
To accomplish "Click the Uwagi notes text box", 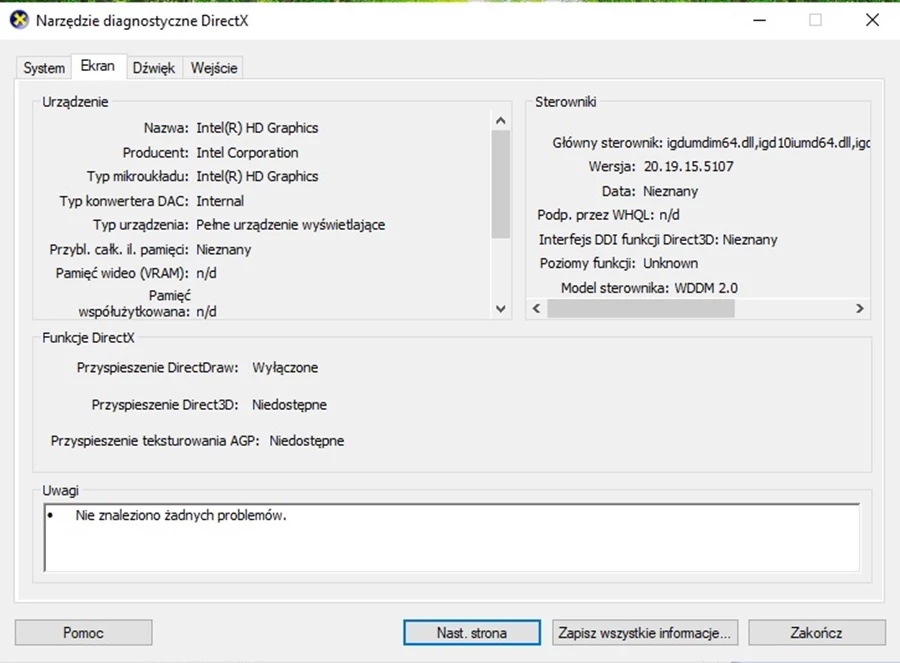I will coord(452,538).
